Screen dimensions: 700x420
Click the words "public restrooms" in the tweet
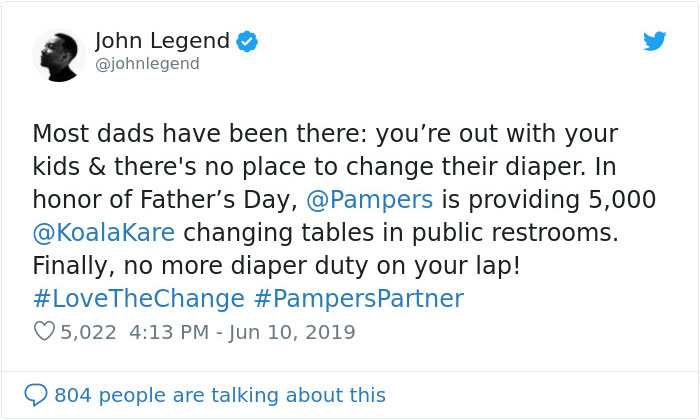(532, 232)
